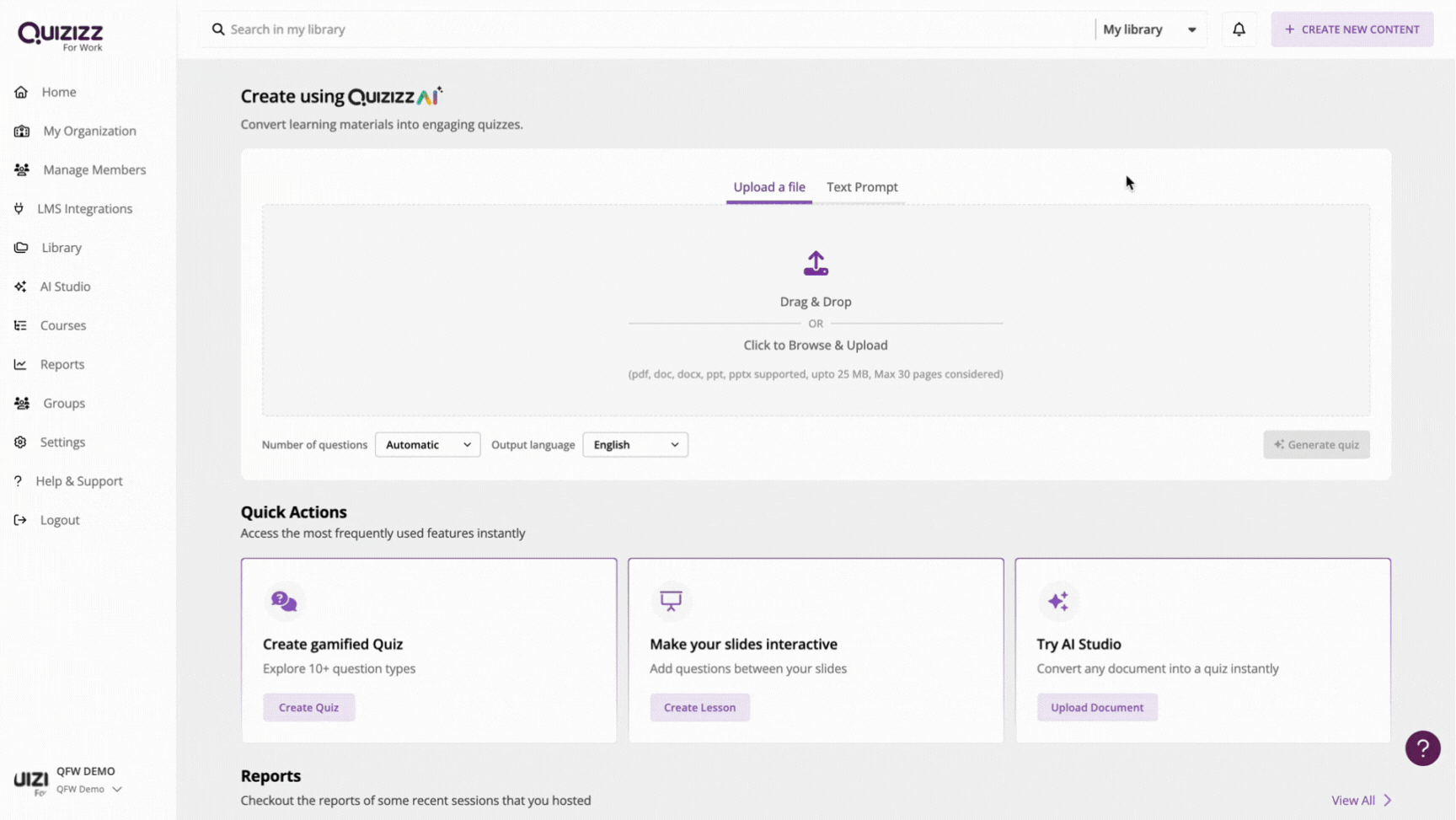Expand the QFW Demo account switcher chevron

click(x=117, y=790)
